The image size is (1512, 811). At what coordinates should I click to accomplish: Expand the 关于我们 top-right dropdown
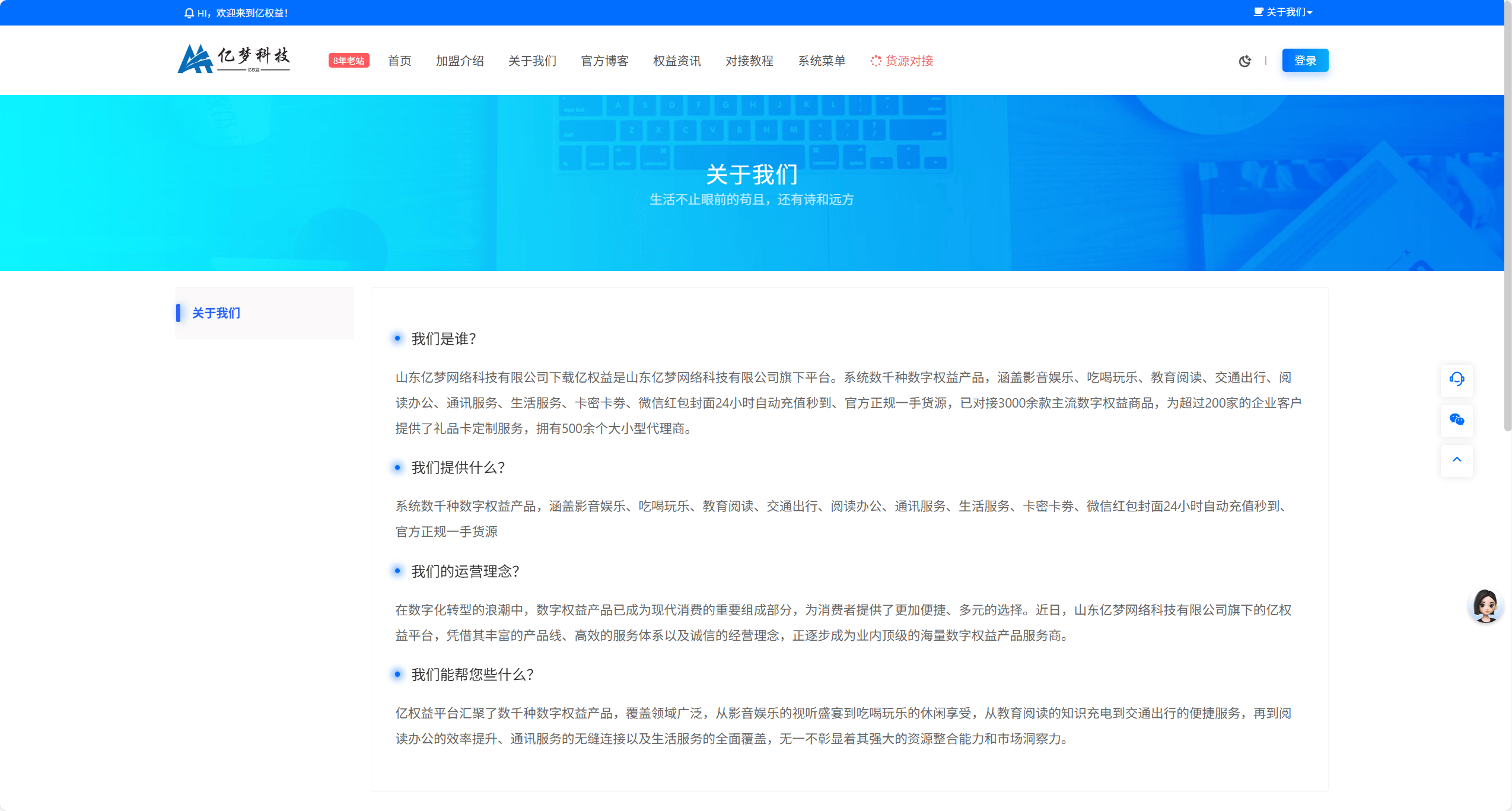point(1283,12)
